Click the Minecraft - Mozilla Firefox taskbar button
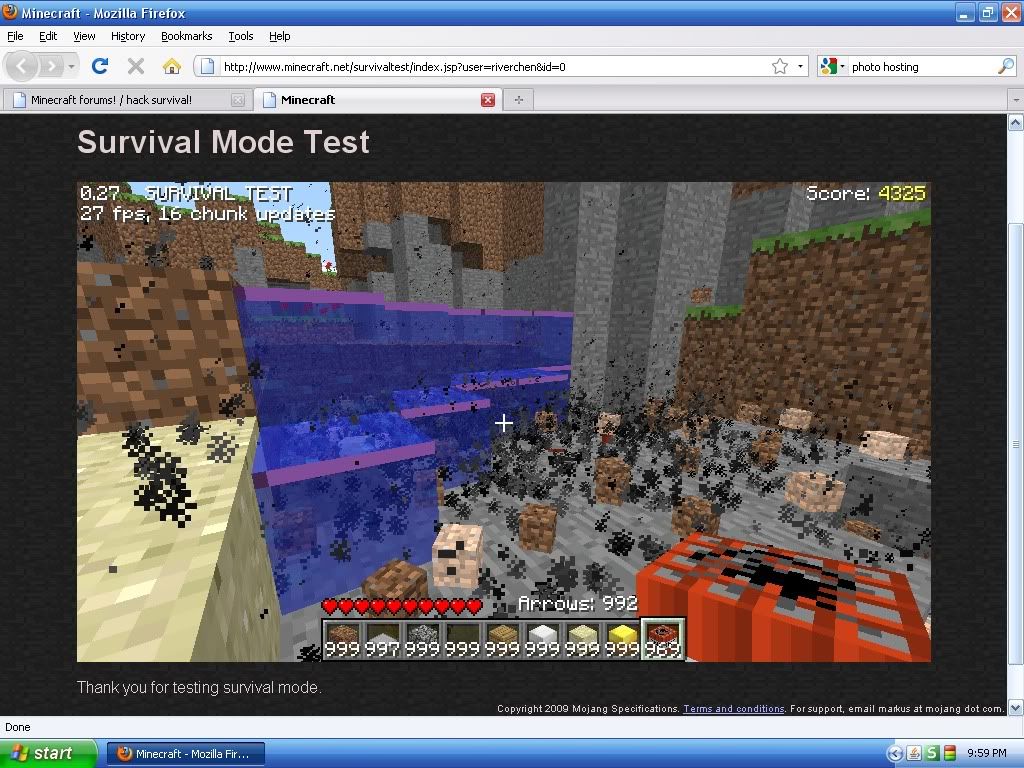This screenshot has width=1024, height=768. coord(186,754)
